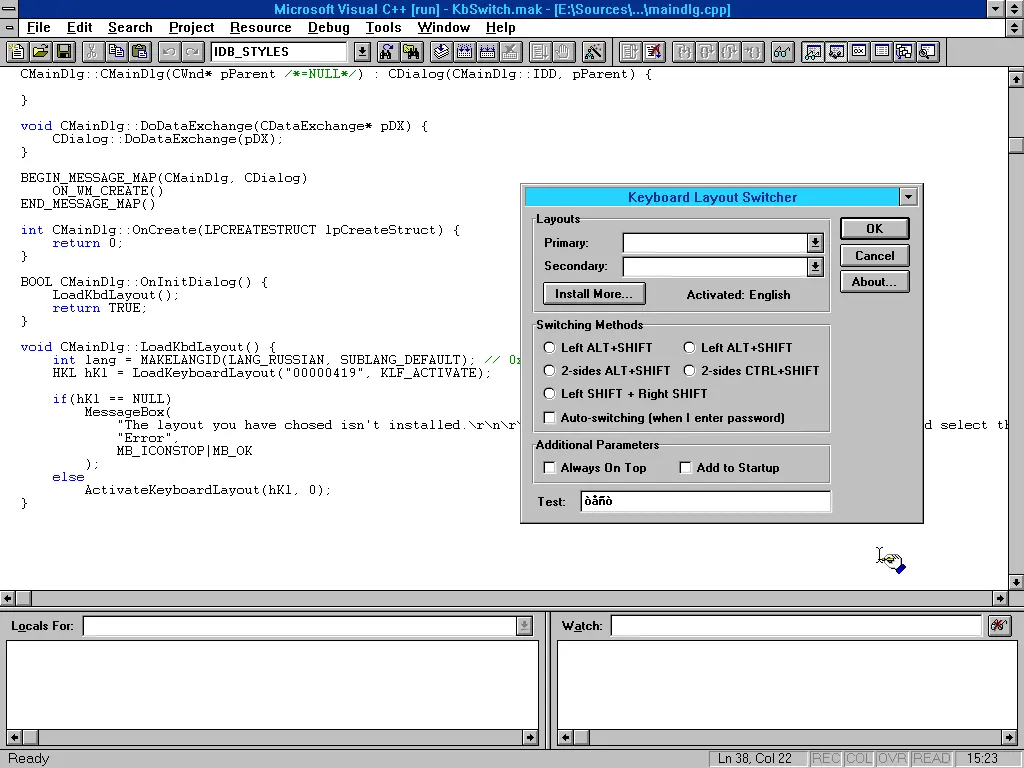Open the IDB_STYLES find combo dropdown arrow
This screenshot has height=768, width=1024.
(x=362, y=52)
